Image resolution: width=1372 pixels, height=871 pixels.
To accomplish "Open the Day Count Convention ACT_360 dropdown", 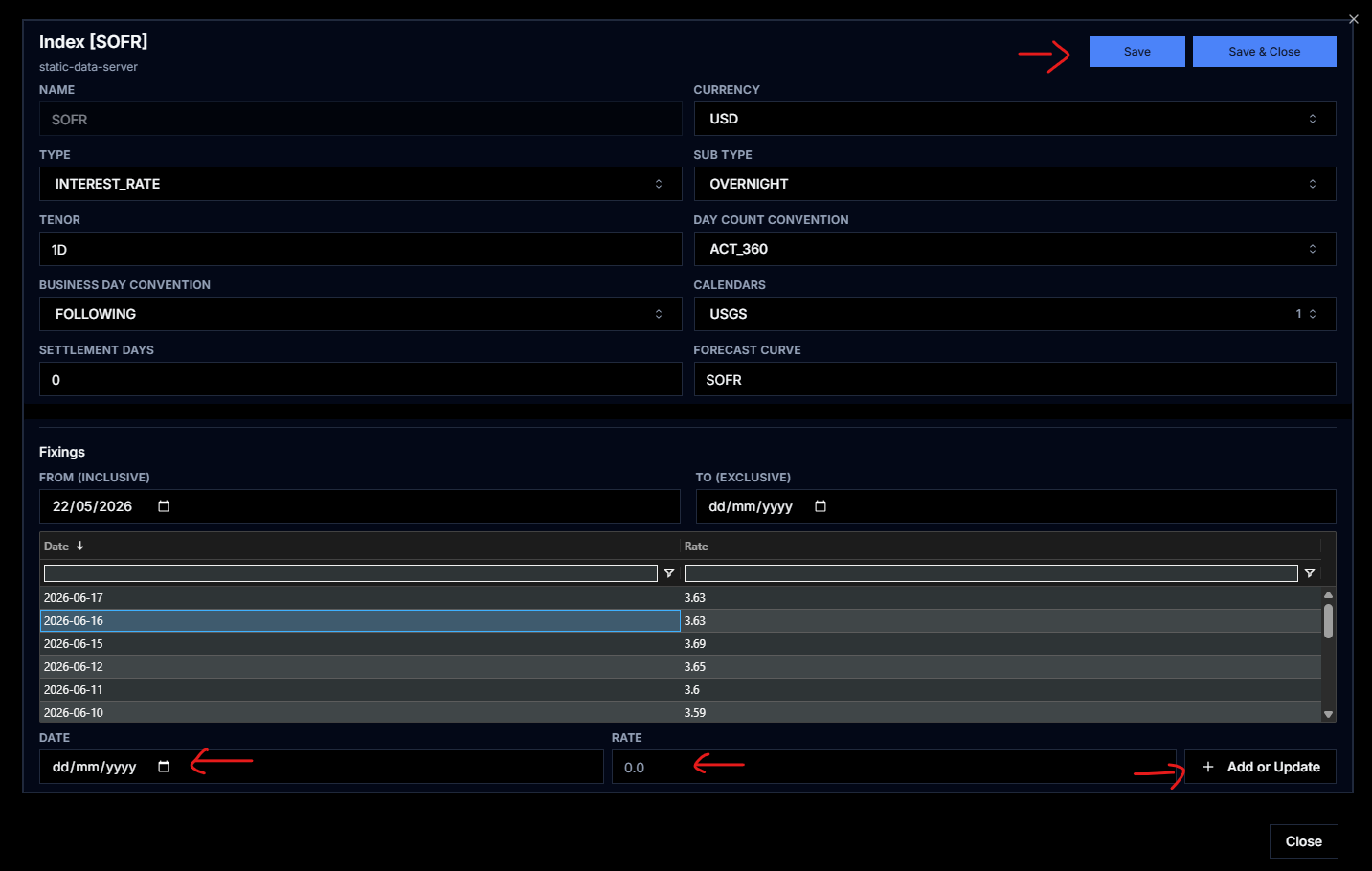I will (1015, 249).
